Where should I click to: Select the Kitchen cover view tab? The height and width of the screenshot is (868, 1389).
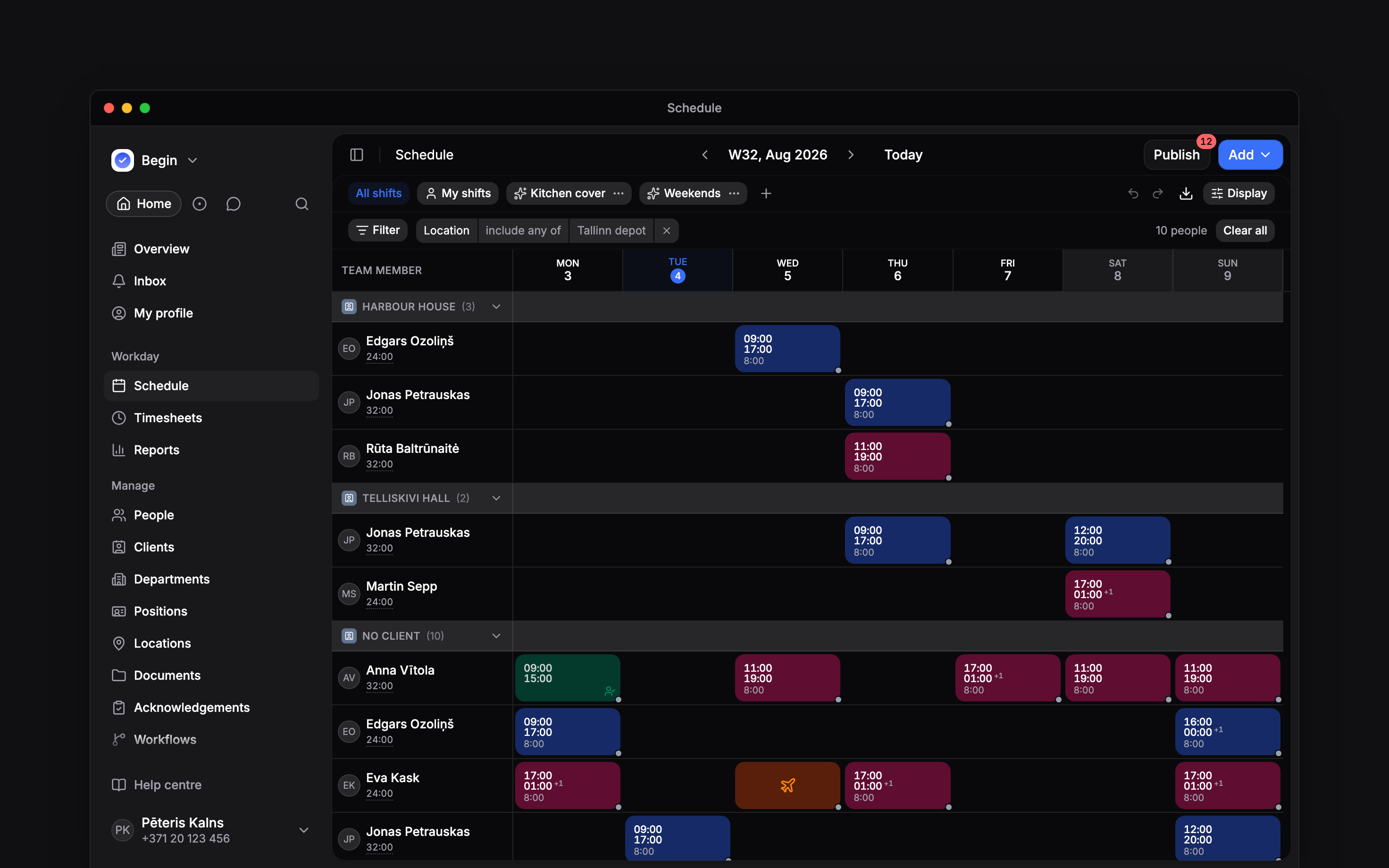click(x=560, y=193)
